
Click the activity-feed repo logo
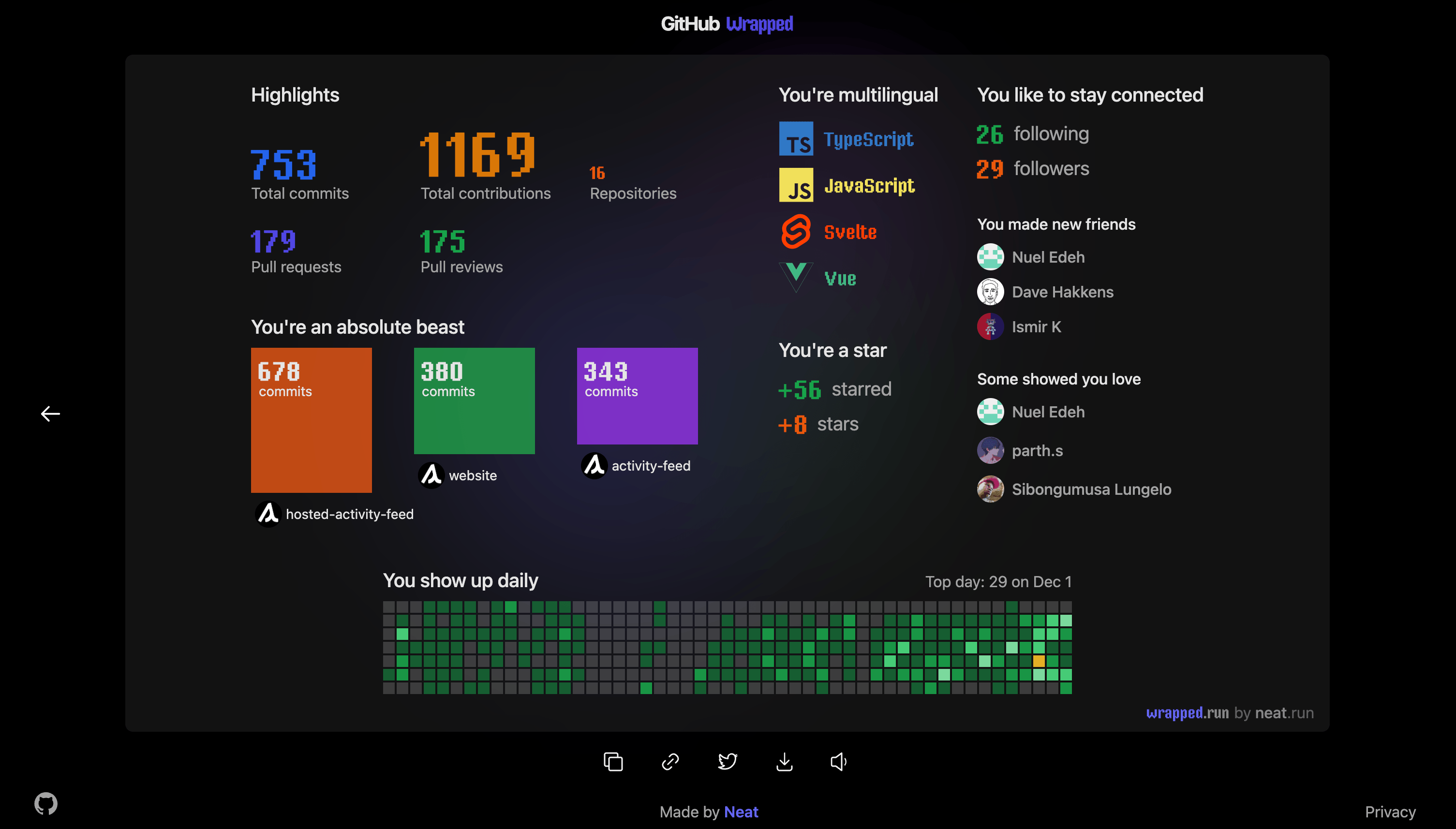click(594, 466)
